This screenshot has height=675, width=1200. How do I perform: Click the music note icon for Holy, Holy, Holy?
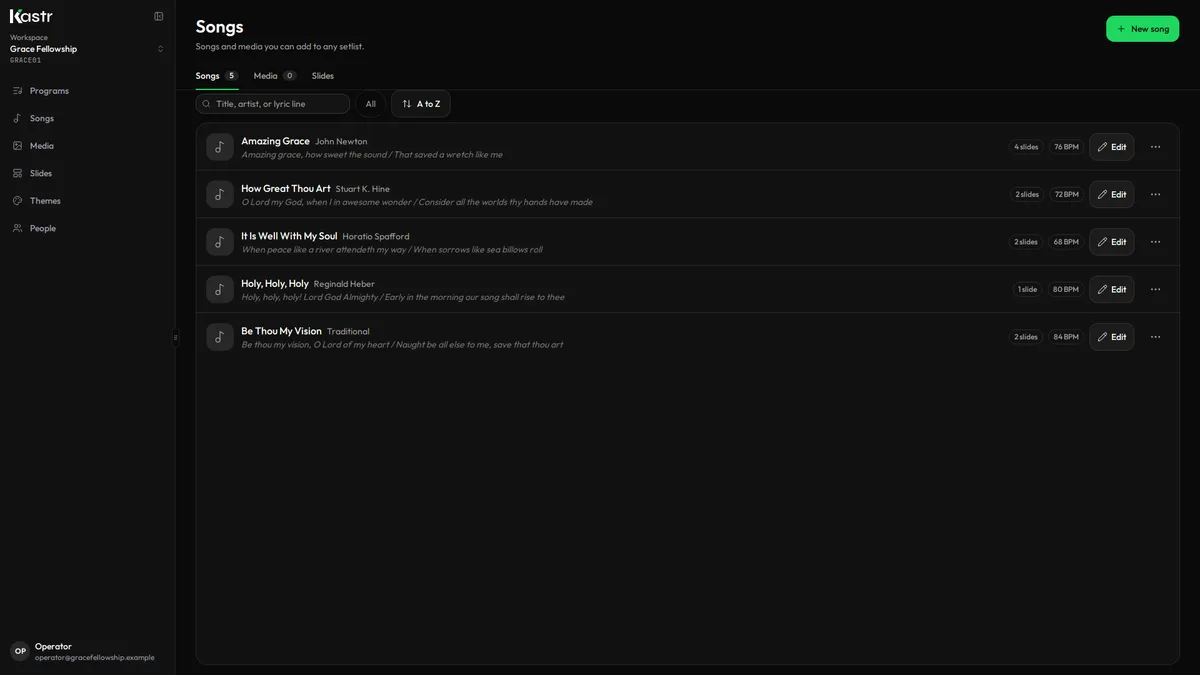[x=220, y=289]
